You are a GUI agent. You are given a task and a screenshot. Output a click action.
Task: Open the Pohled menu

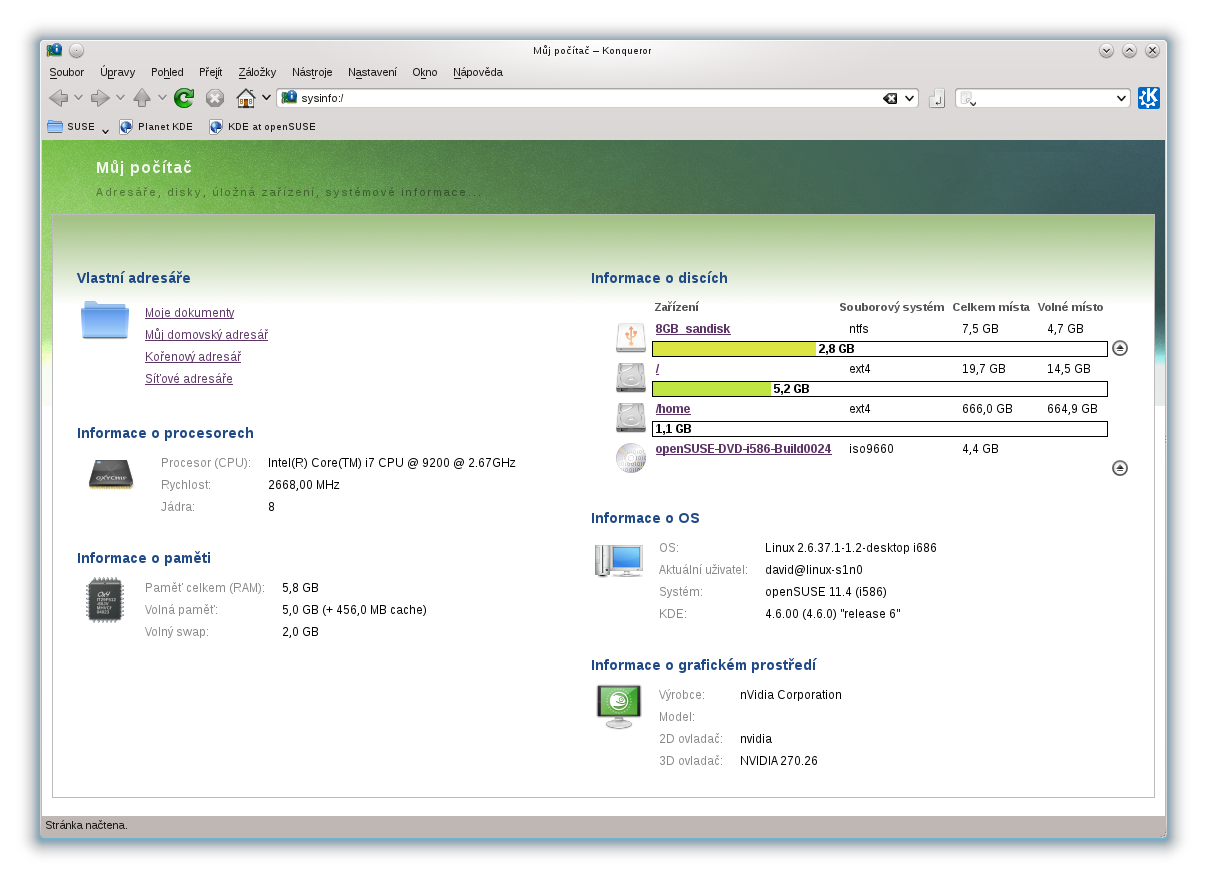(167, 72)
